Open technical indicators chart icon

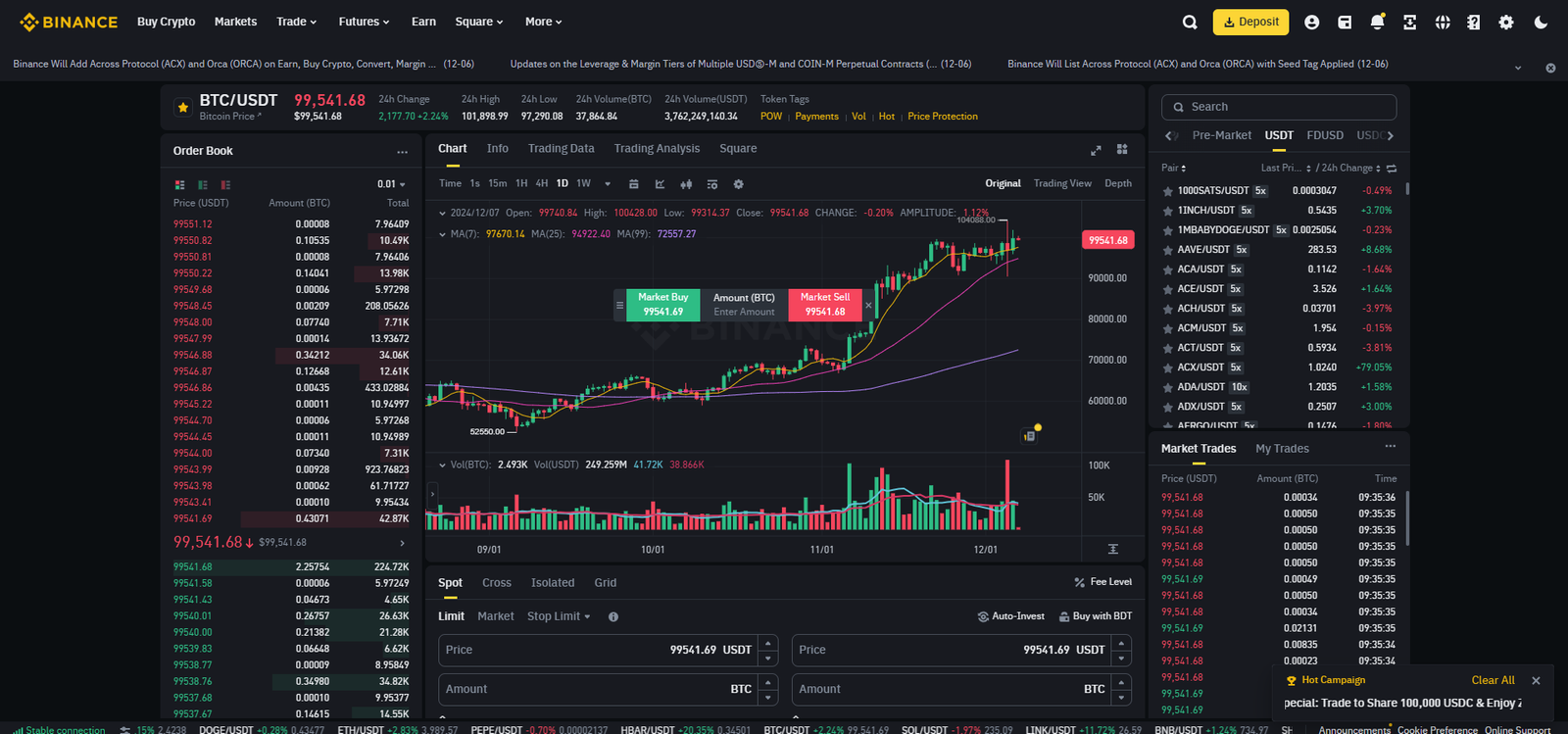click(660, 184)
